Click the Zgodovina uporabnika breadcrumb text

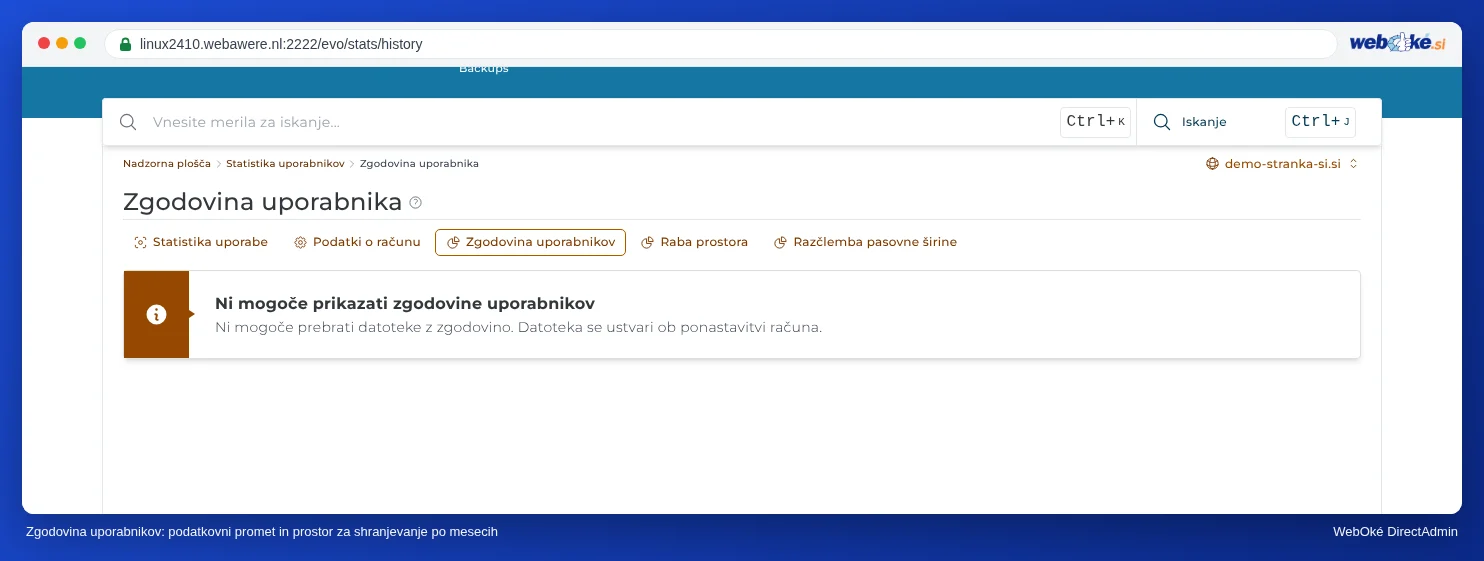click(419, 163)
